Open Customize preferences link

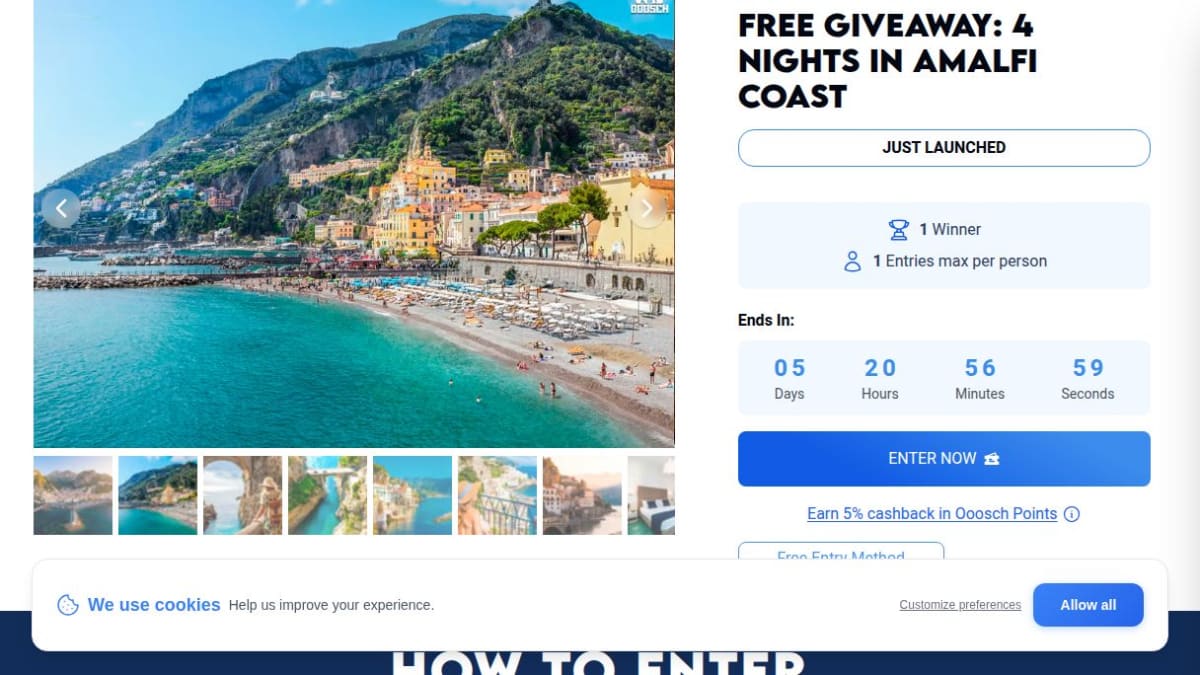click(x=960, y=605)
